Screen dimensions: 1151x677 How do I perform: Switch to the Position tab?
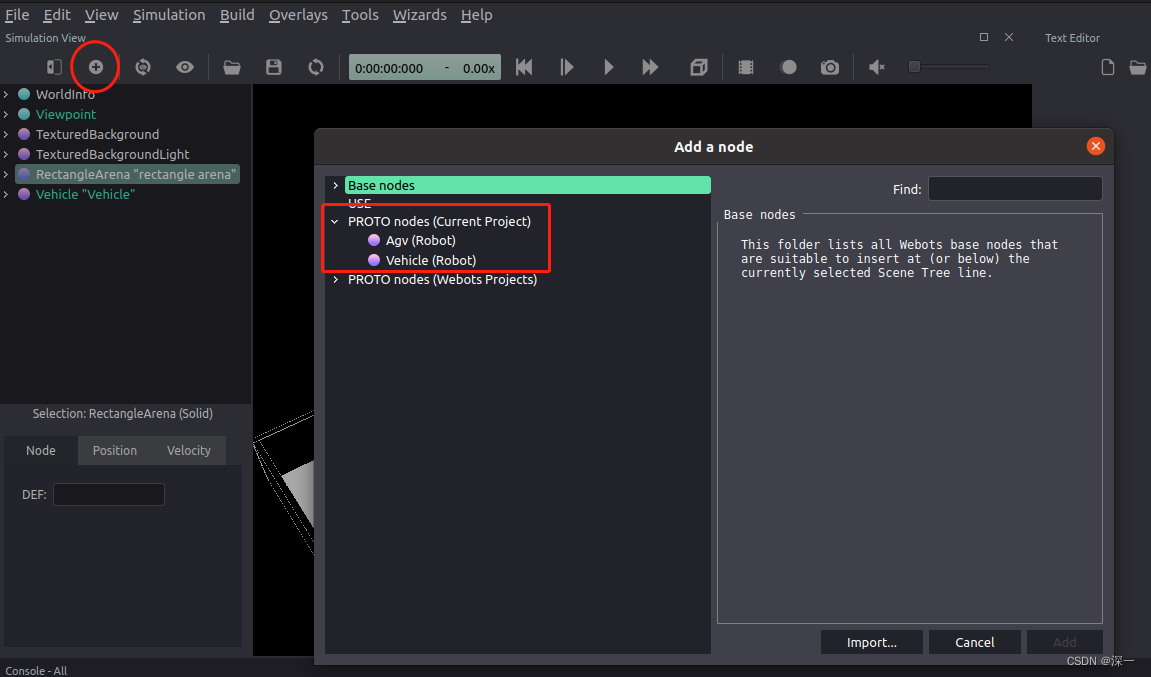tap(114, 450)
